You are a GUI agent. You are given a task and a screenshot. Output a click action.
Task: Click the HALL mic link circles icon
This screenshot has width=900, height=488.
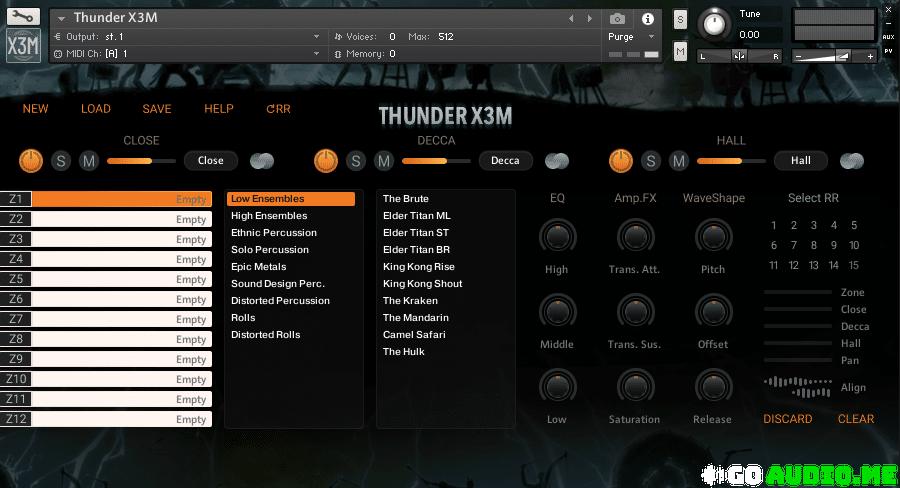point(852,160)
